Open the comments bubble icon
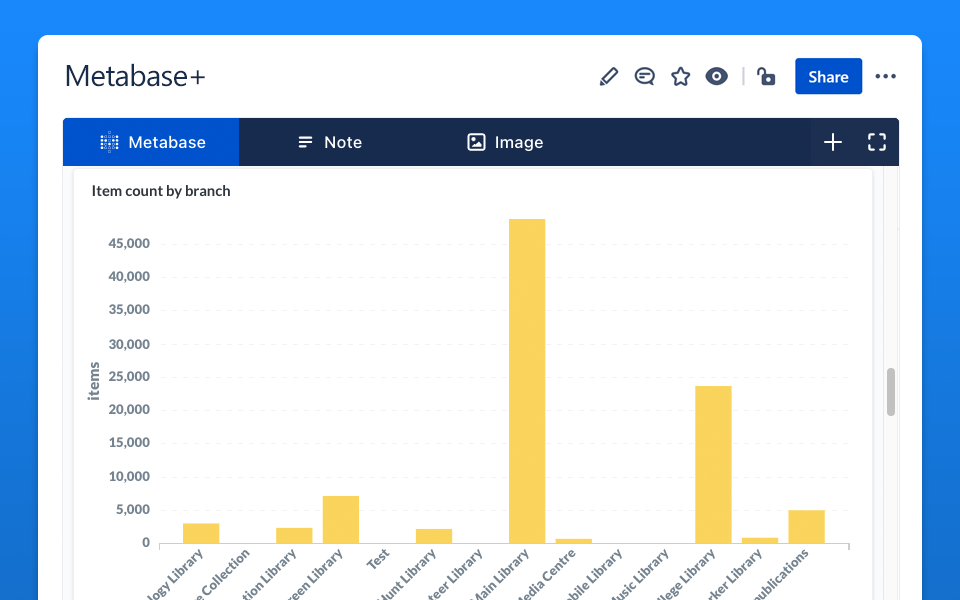Screen dimensions: 960x600 point(644,76)
